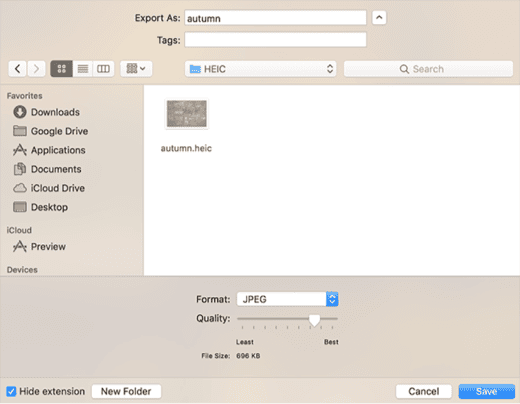The height and width of the screenshot is (404, 520).
Task: Click the Preview app icon under iCloud
Action: [x=20, y=247]
